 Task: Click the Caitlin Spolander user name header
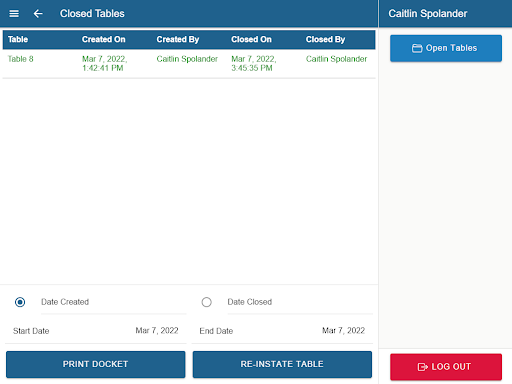point(428,14)
